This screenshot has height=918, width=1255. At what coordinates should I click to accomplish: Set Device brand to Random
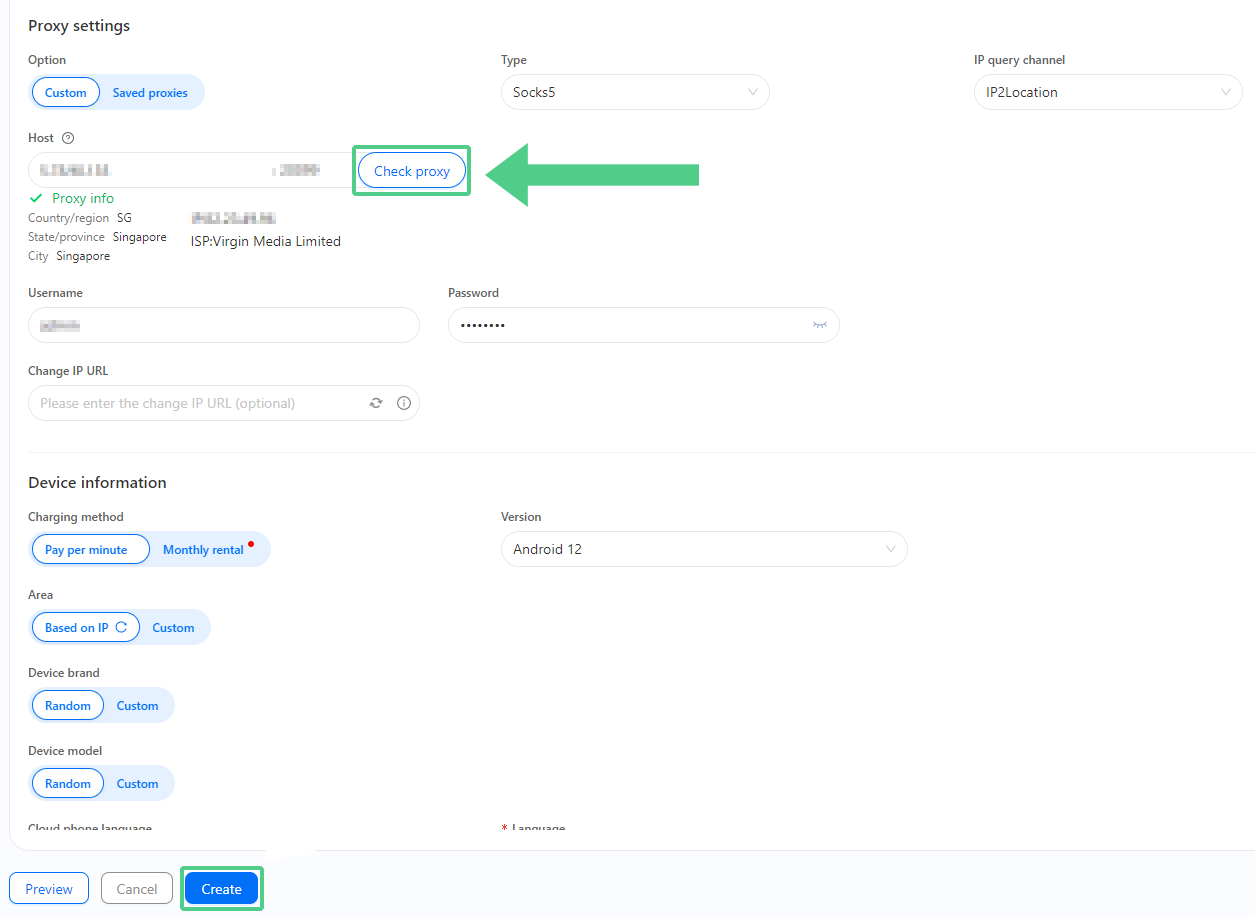coord(68,705)
